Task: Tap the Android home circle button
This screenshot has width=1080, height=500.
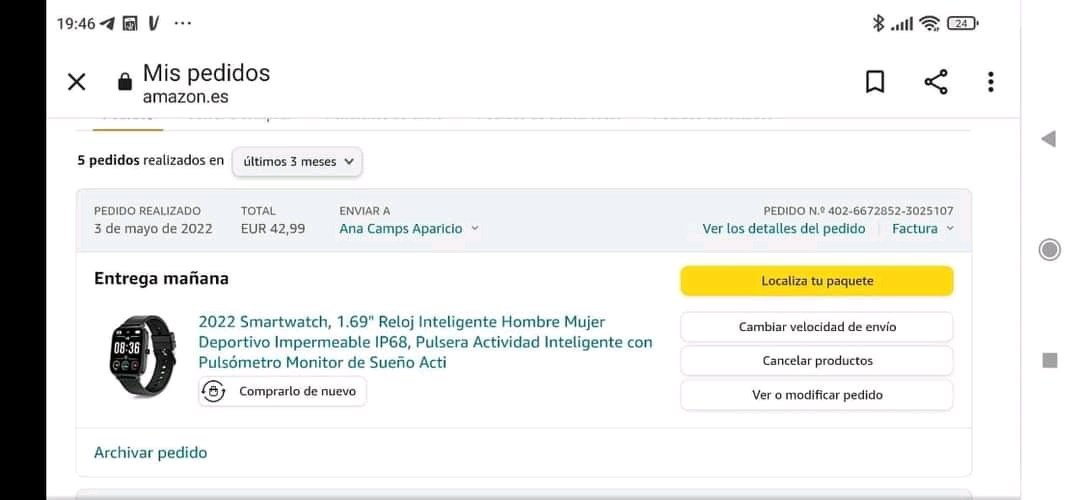Action: [x=1049, y=250]
